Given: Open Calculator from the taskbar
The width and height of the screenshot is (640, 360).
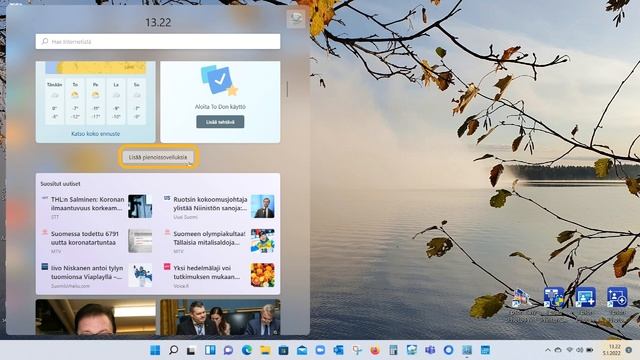Looking at the screenshot, I should tap(393, 350).
